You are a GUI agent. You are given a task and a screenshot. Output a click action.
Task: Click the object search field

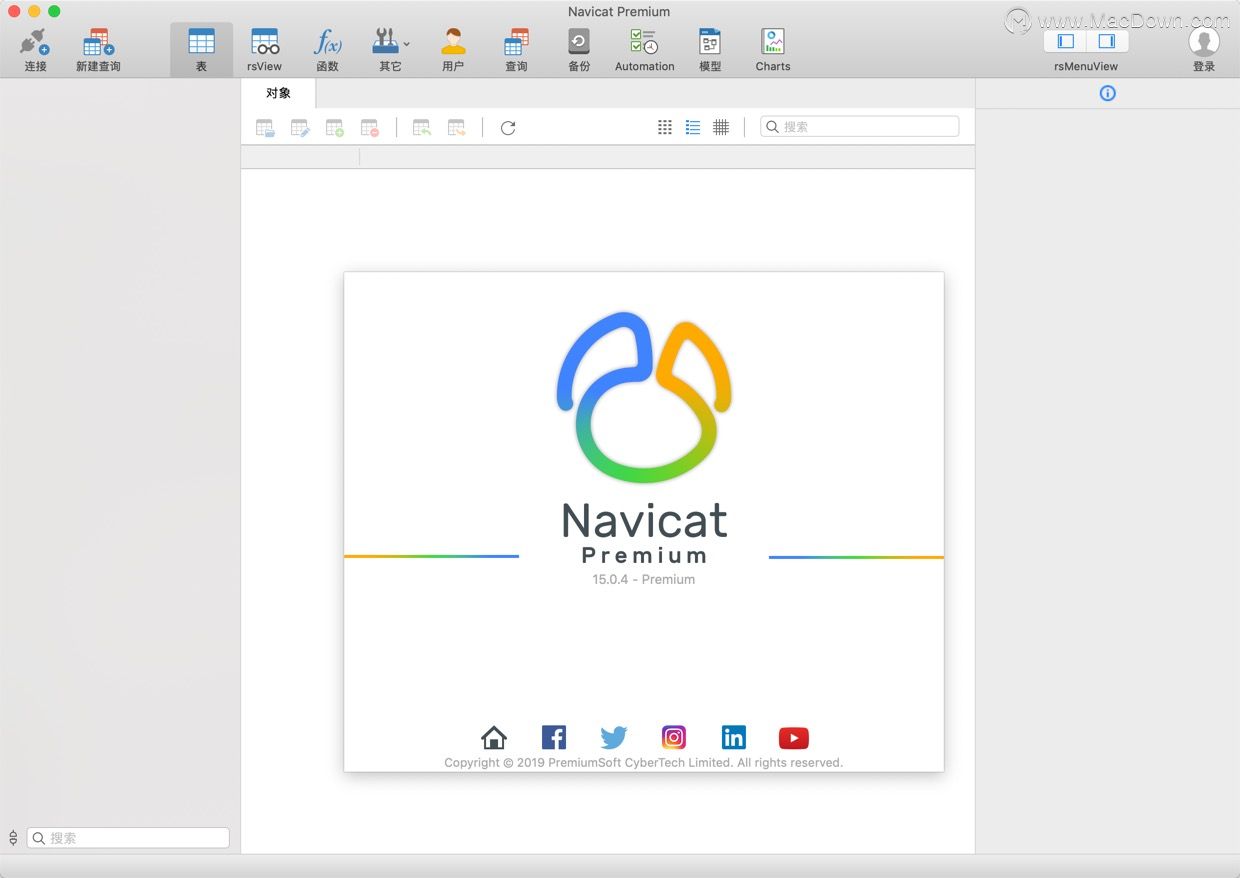859,127
